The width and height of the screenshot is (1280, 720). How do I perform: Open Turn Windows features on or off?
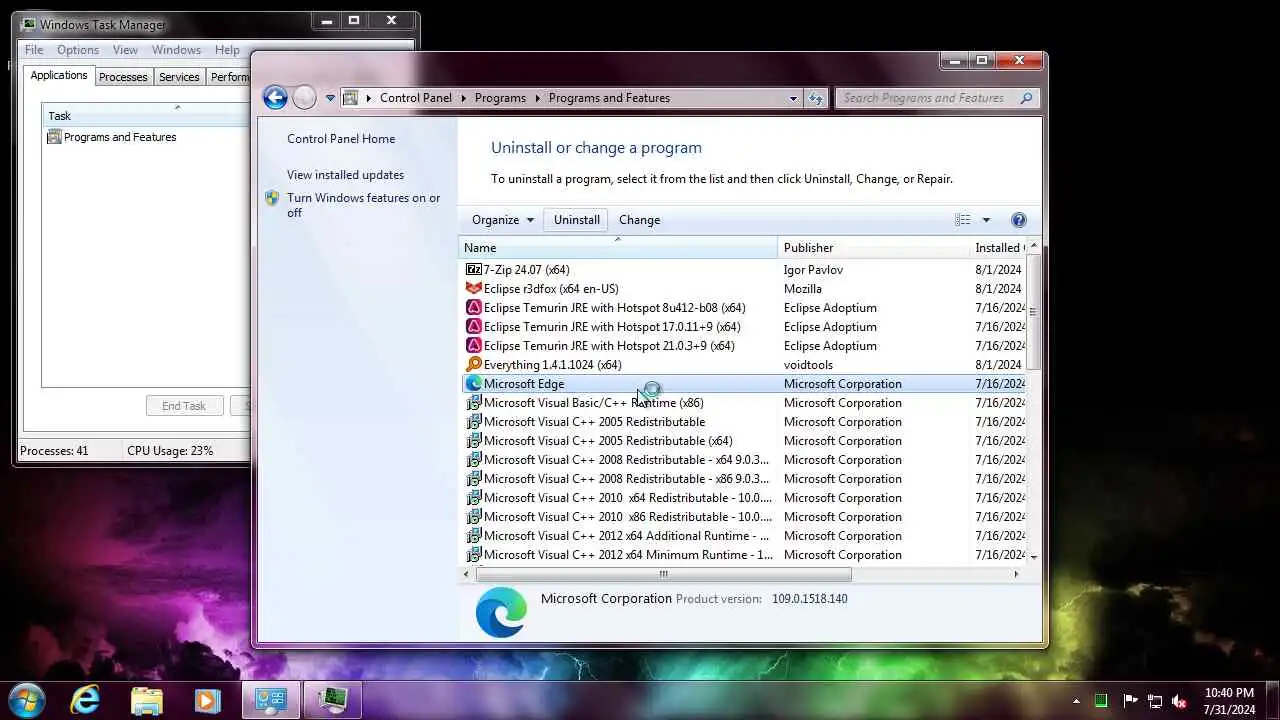364,205
